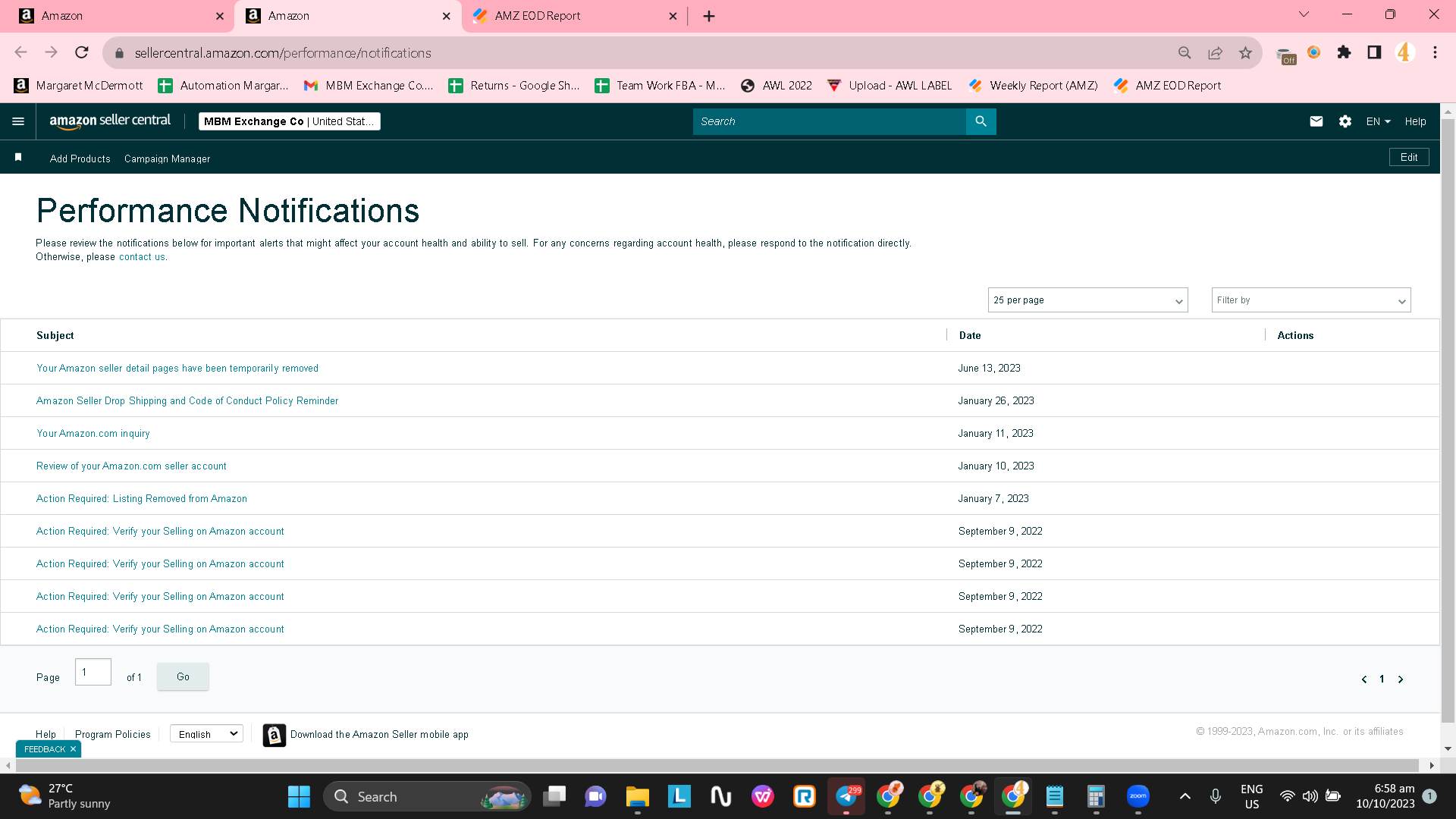1456x819 pixels.
Task: Switch to the first Amazon browser tab
Action: (121, 16)
